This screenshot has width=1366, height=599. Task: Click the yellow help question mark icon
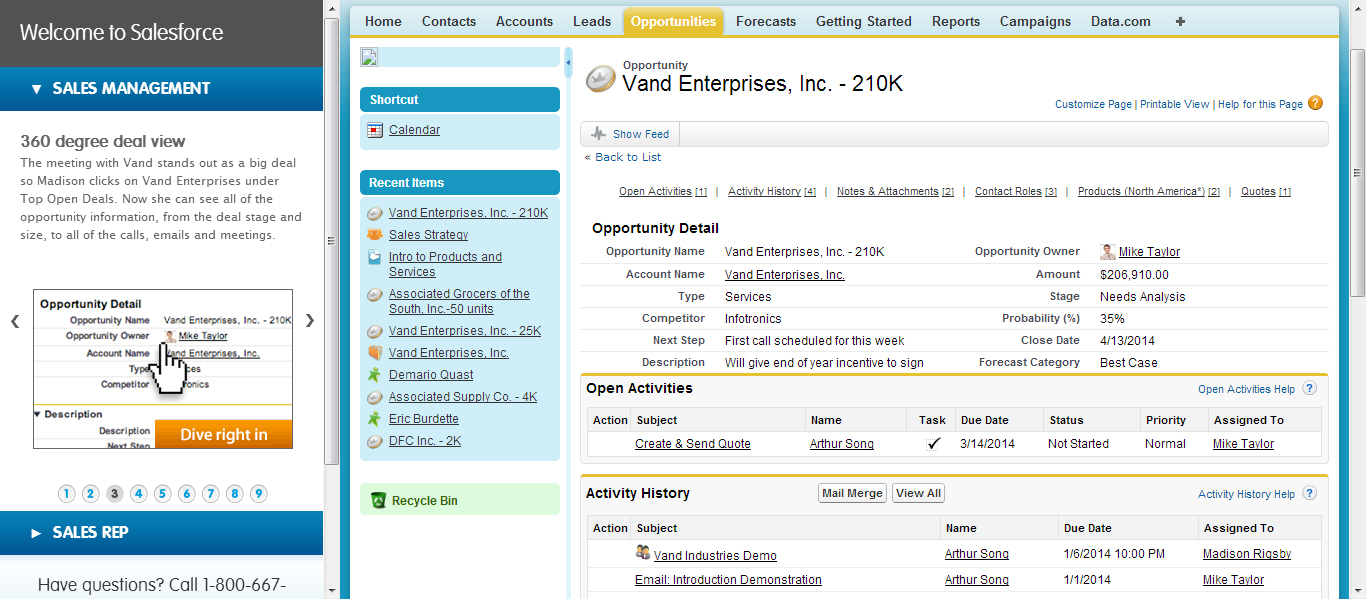[x=1315, y=103]
